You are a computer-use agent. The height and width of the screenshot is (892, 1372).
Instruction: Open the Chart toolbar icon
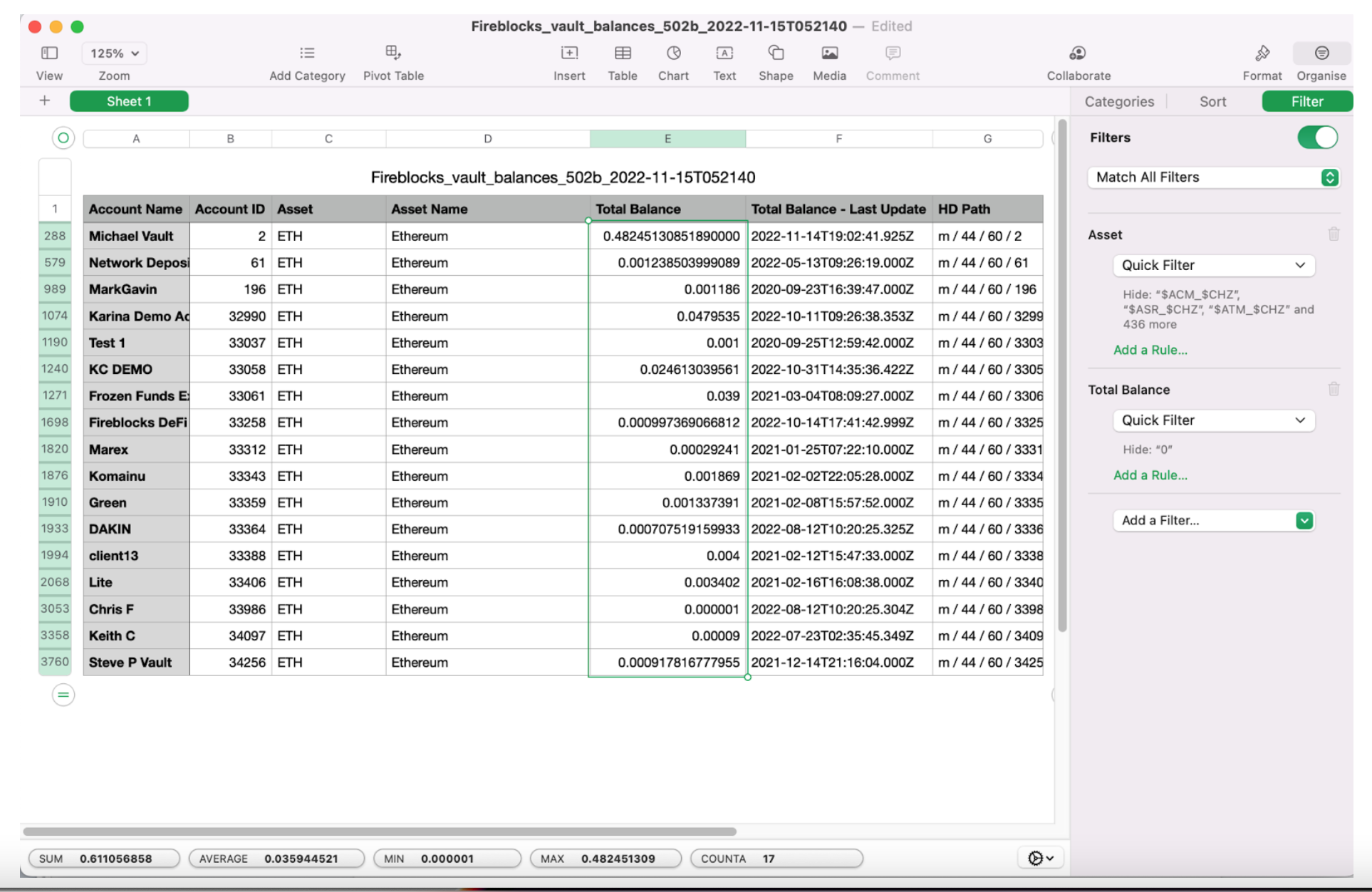coord(673,53)
